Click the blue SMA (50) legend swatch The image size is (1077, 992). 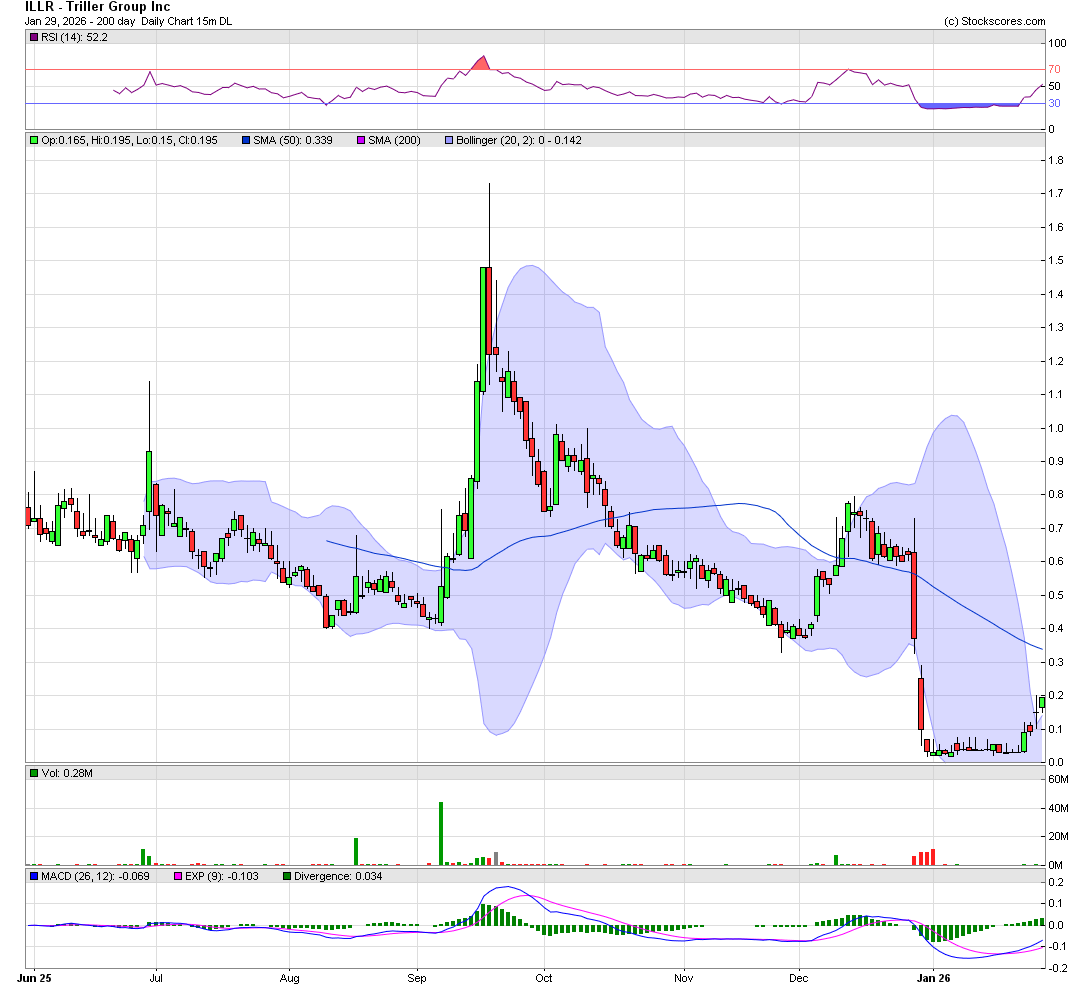246,140
